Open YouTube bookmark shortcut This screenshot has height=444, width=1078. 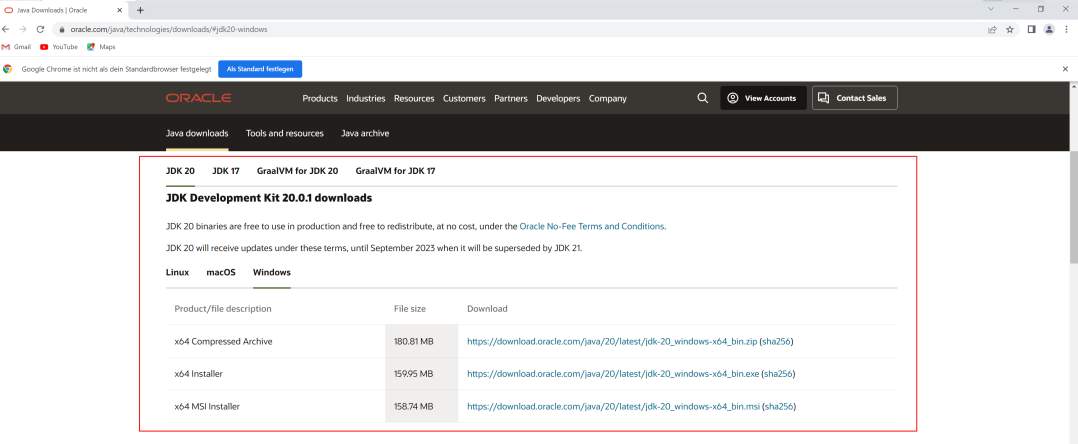click(59, 46)
